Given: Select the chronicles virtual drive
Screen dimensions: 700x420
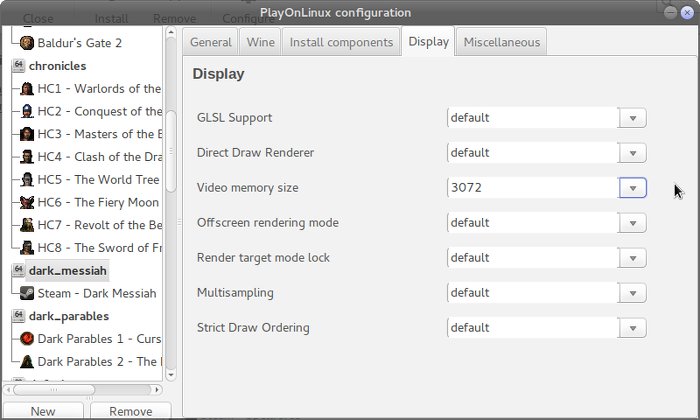Looking at the screenshot, I should coord(58,66).
